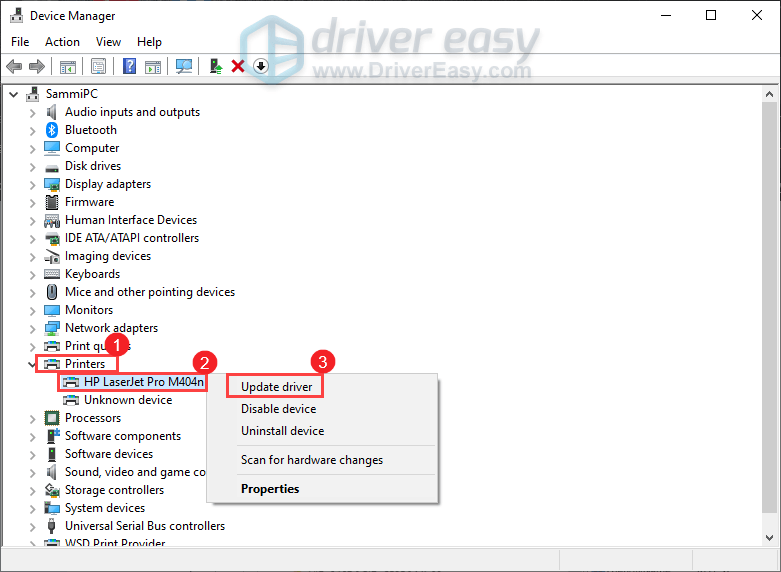The width and height of the screenshot is (781, 572).
Task: Open Help via the blue question-mark icon
Action: click(129, 66)
